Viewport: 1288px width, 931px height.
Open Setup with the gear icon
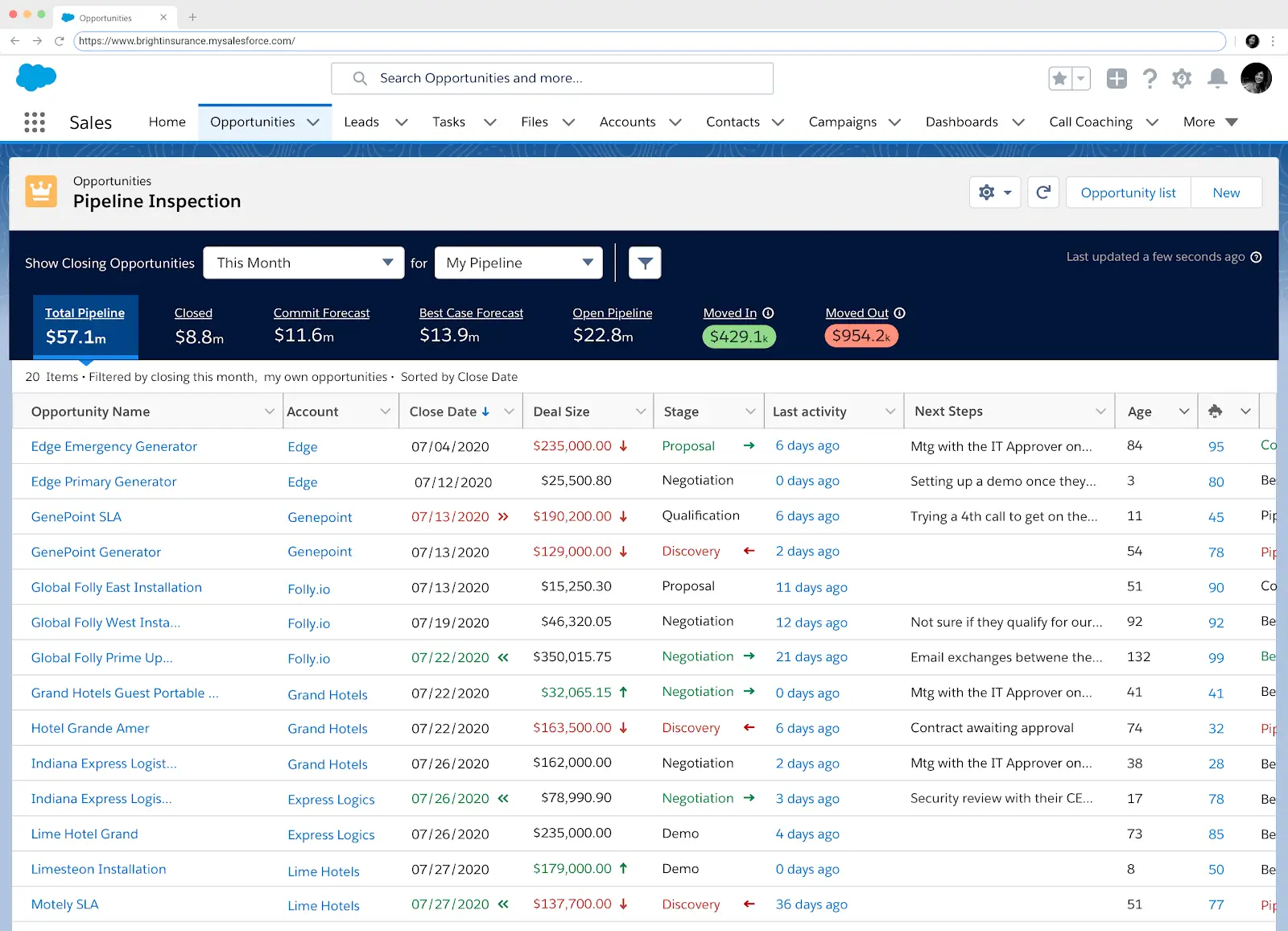1182,78
